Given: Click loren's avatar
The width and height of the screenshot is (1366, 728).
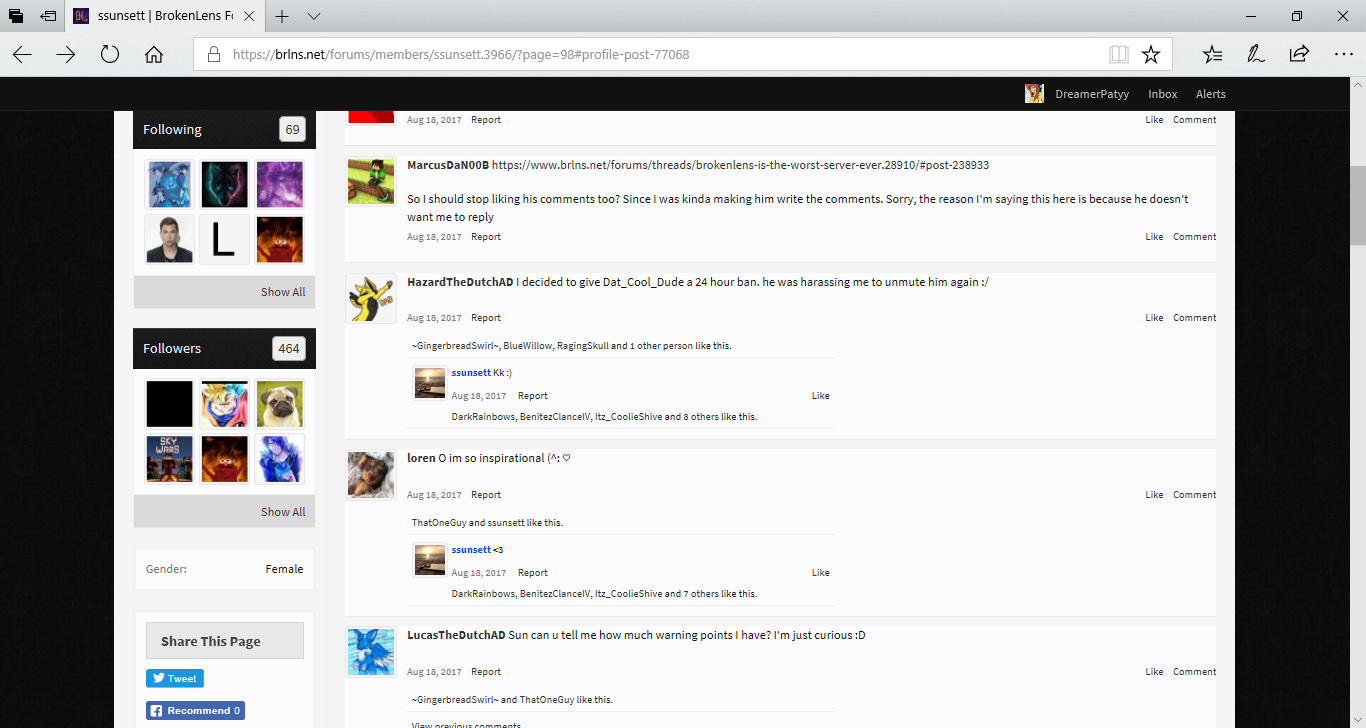Looking at the screenshot, I should coord(371,475).
